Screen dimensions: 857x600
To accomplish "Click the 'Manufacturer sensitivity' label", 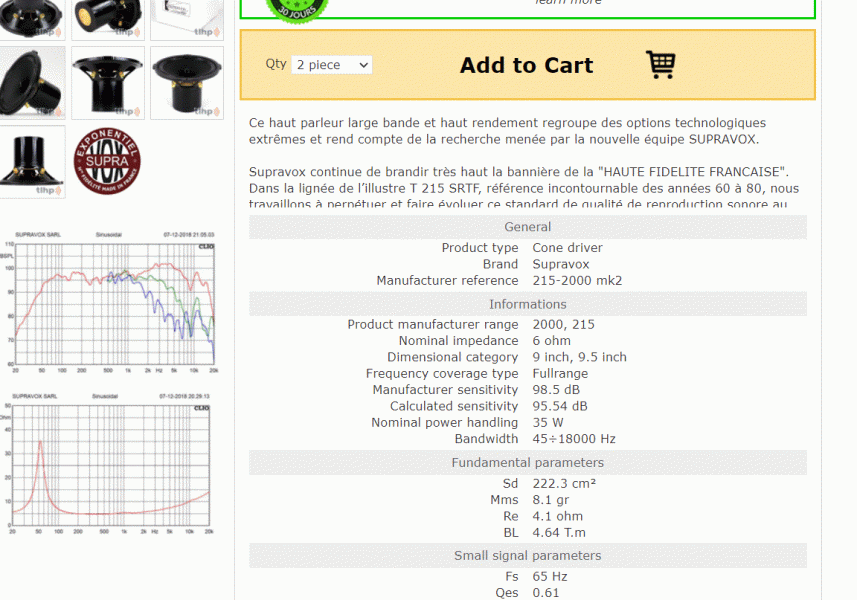I will (x=445, y=390).
